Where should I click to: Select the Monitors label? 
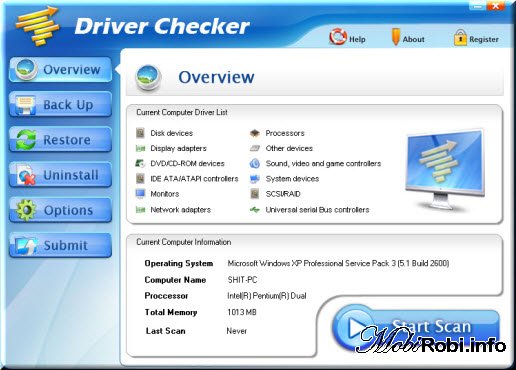(165, 194)
